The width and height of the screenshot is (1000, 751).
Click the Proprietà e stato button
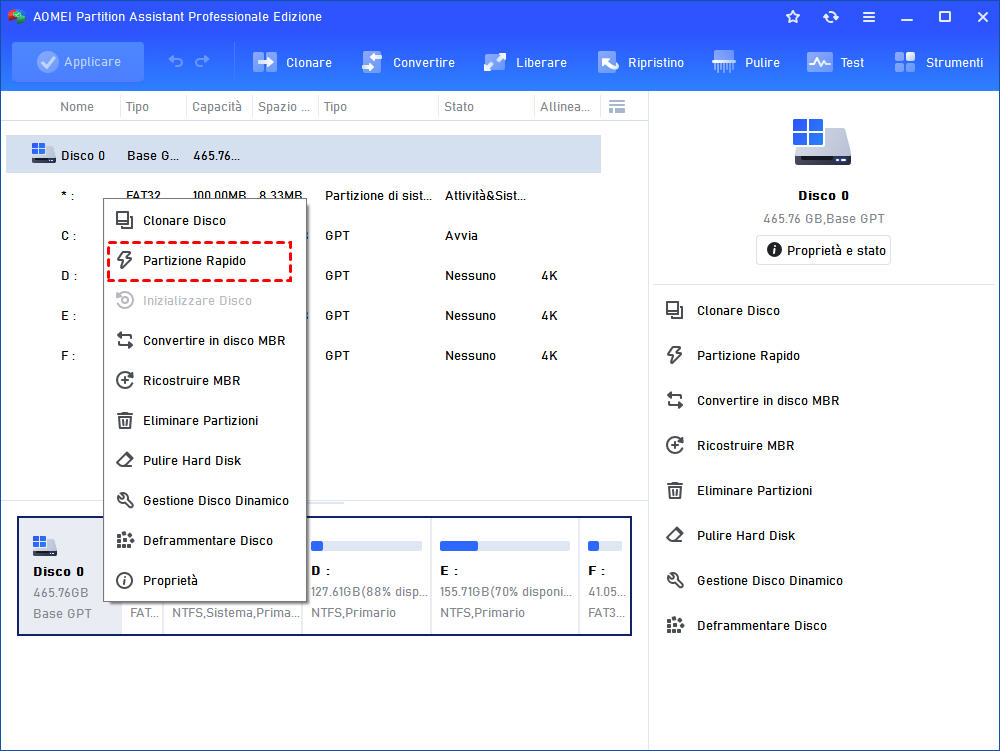[823, 250]
